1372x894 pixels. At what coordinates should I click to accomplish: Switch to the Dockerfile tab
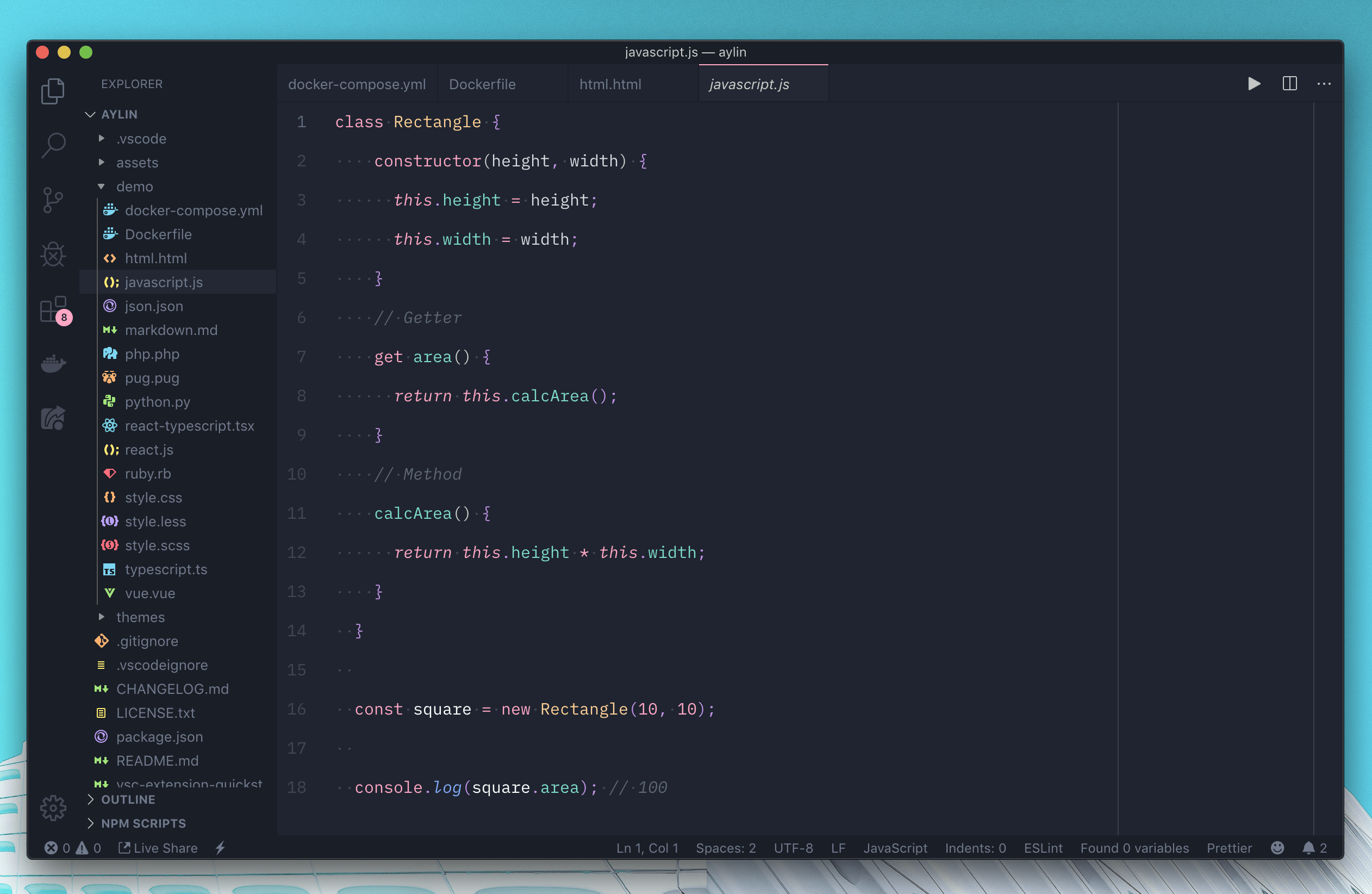point(483,84)
